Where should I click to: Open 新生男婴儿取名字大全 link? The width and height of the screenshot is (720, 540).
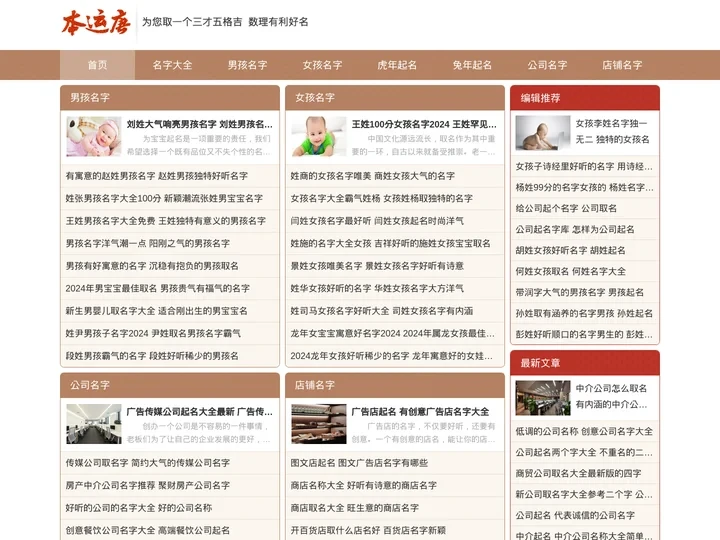tap(157, 311)
